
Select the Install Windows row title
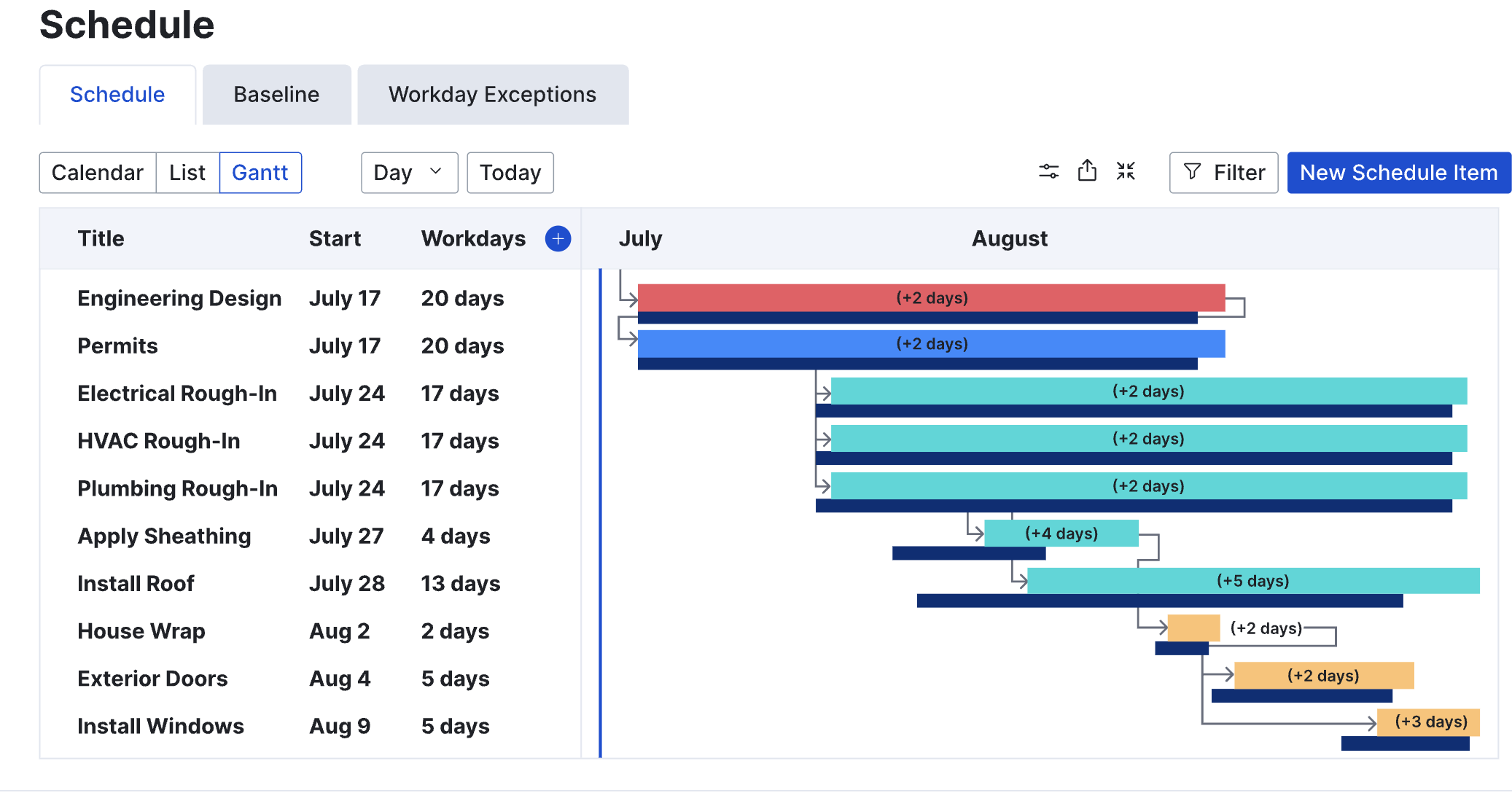160,726
